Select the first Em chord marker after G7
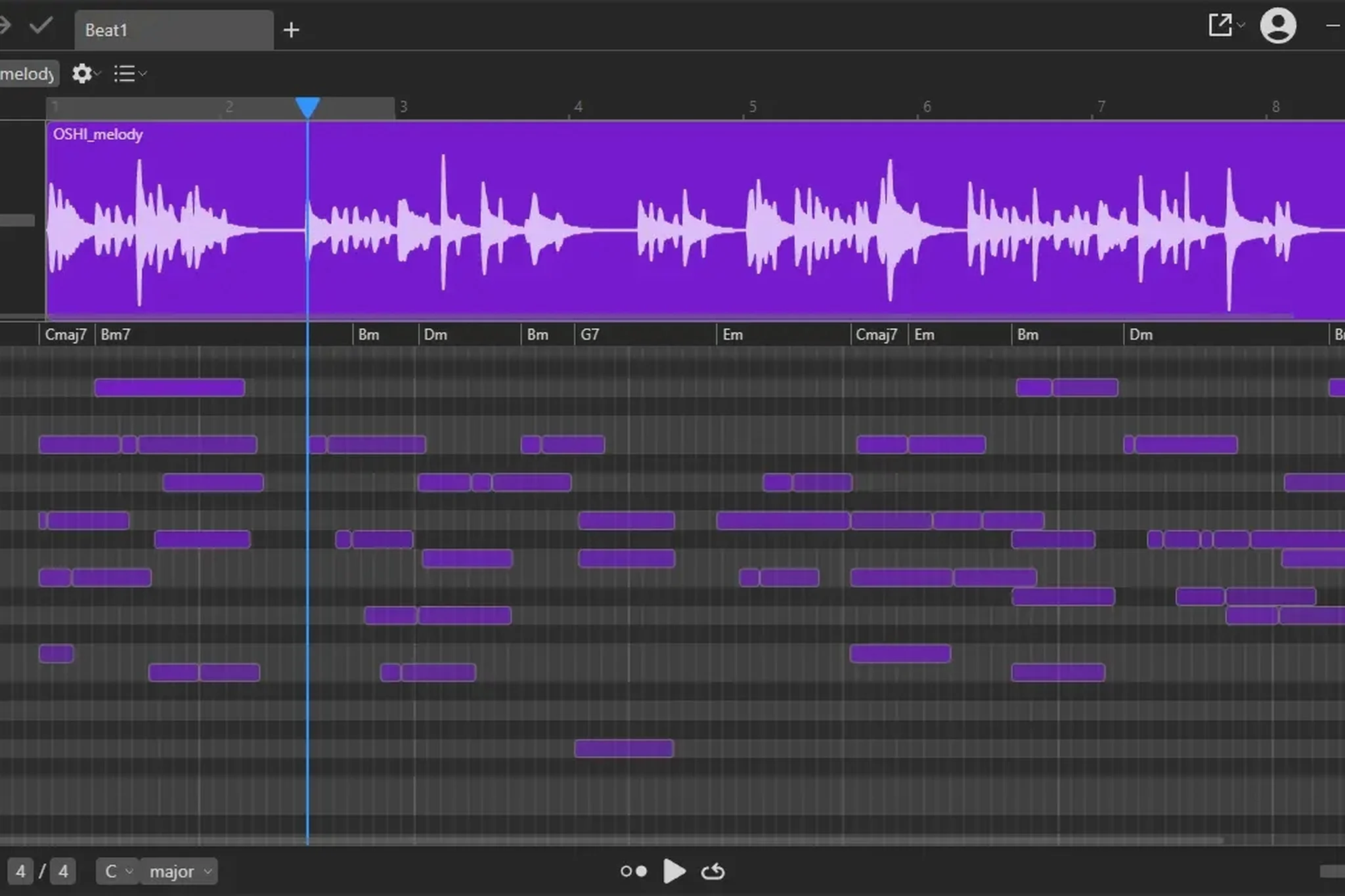The height and width of the screenshot is (896, 1345). click(733, 335)
